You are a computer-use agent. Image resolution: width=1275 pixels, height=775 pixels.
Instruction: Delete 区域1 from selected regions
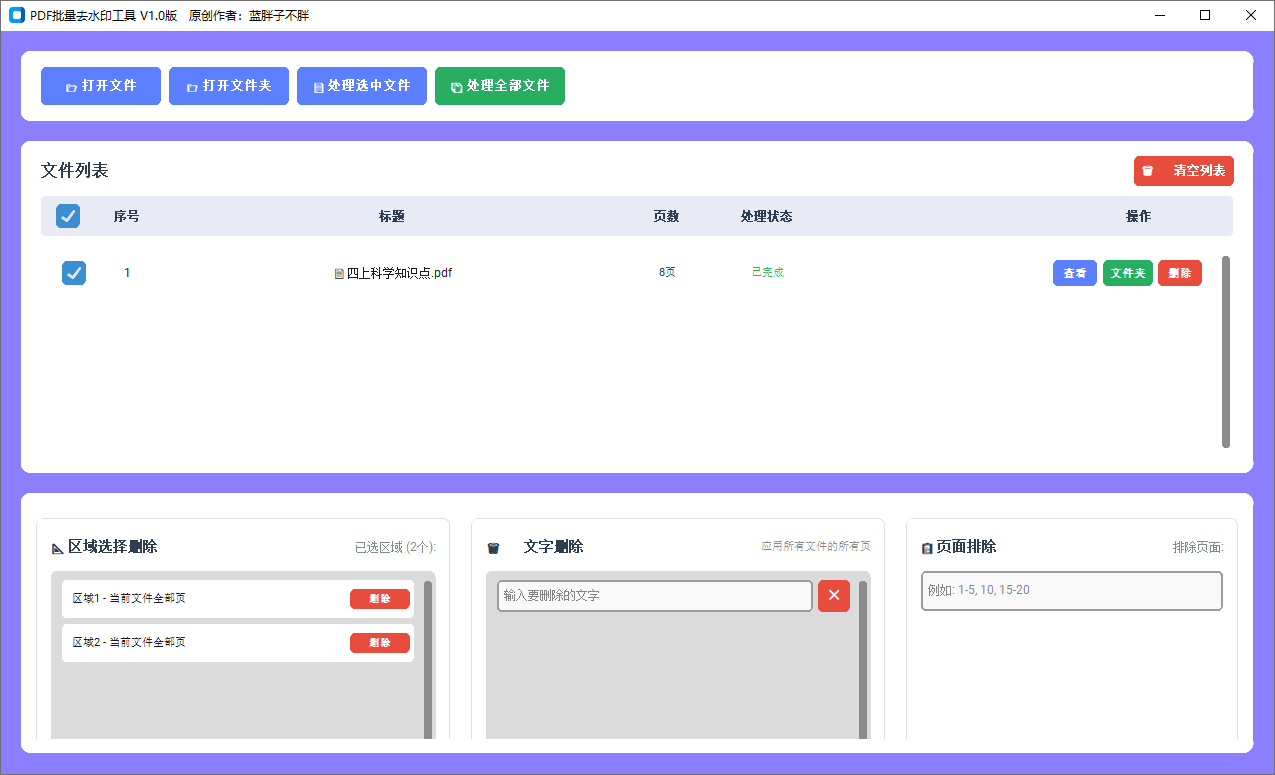point(379,599)
